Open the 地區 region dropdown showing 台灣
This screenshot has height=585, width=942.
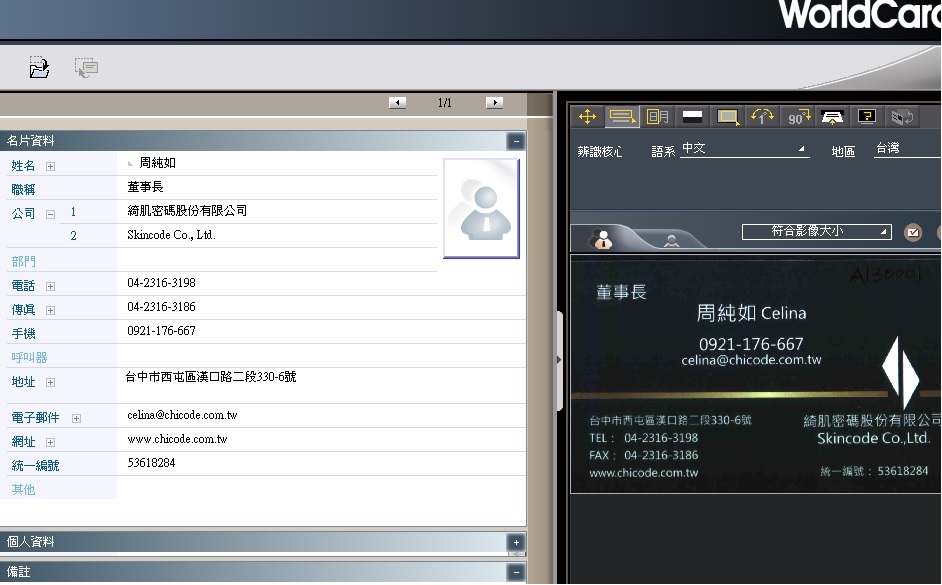point(907,149)
